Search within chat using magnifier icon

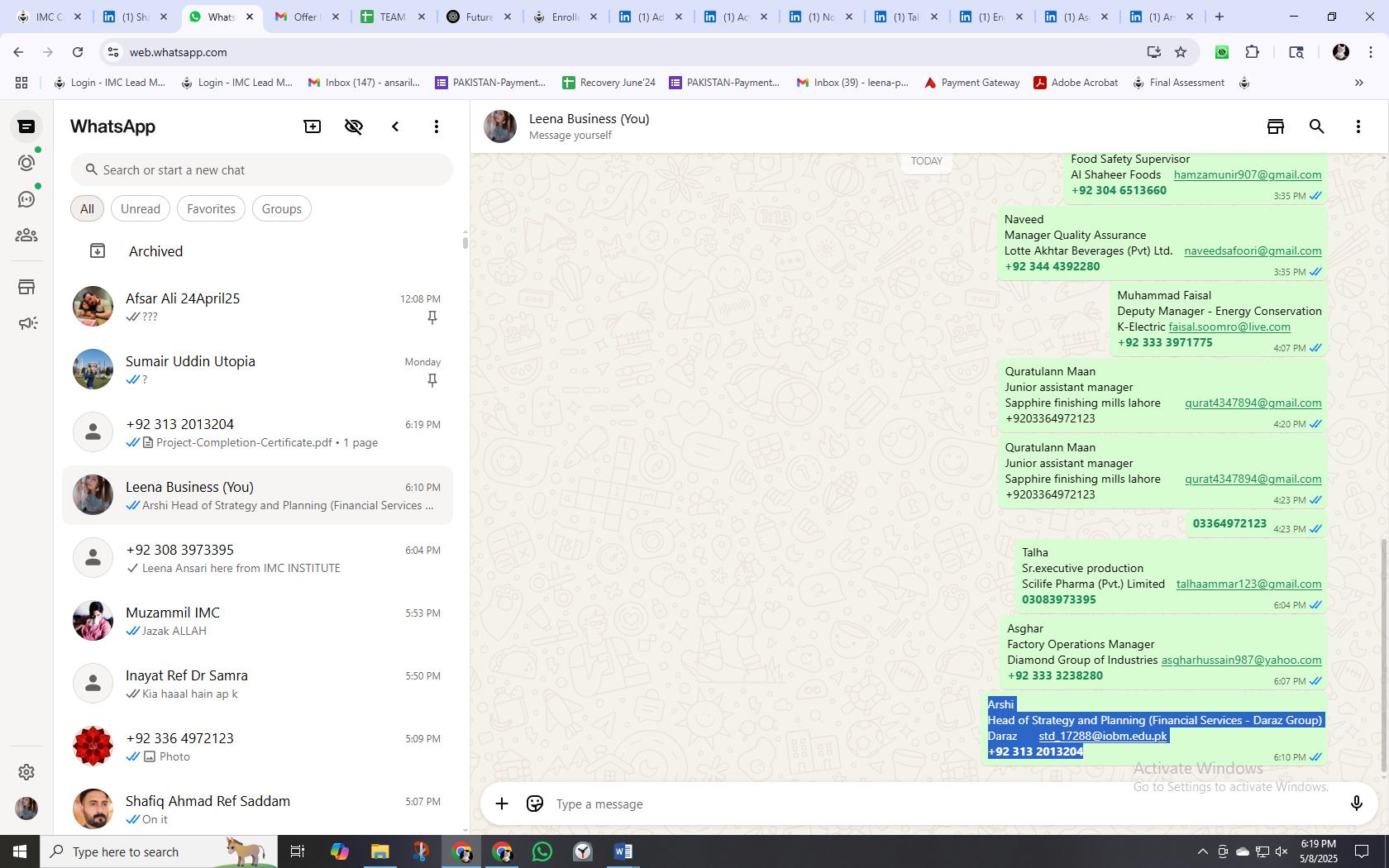[x=1317, y=126]
